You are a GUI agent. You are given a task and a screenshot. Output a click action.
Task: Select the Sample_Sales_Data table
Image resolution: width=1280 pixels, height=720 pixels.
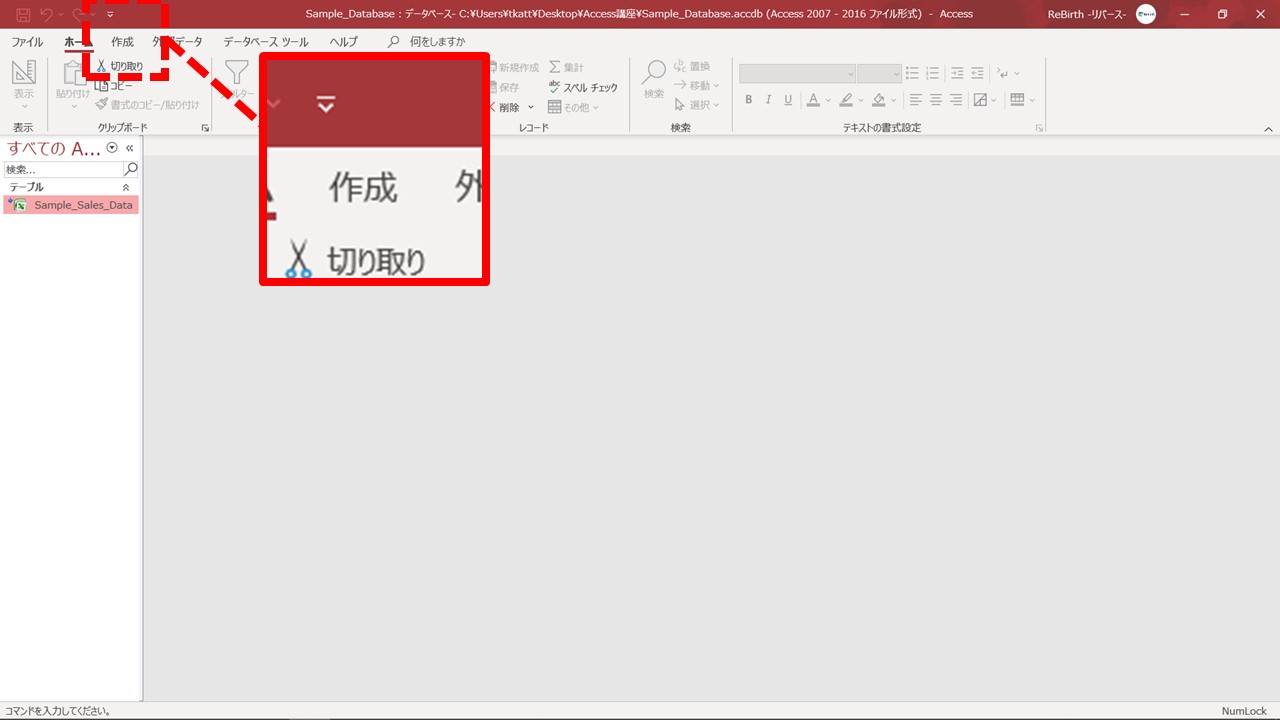[82, 205]
